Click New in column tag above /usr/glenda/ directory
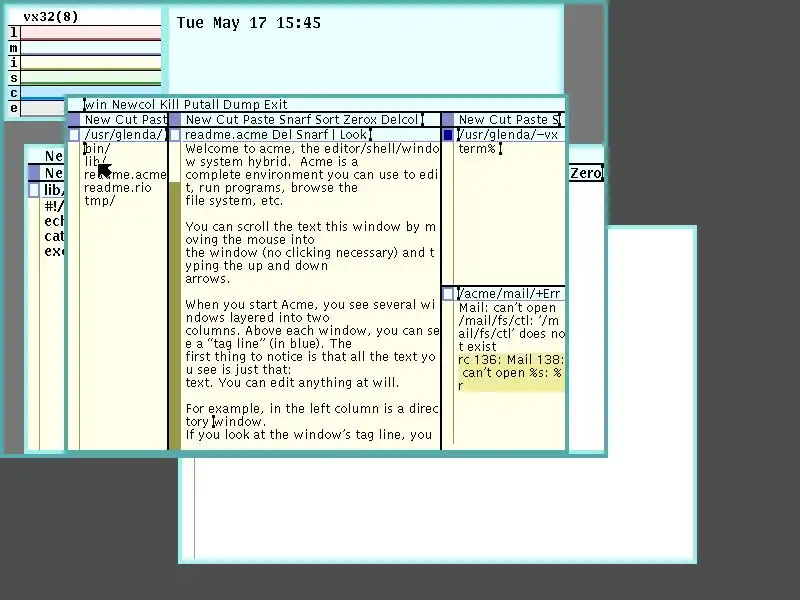The width and height of the screenshot is (800, 600). click(x=97, y=120)
